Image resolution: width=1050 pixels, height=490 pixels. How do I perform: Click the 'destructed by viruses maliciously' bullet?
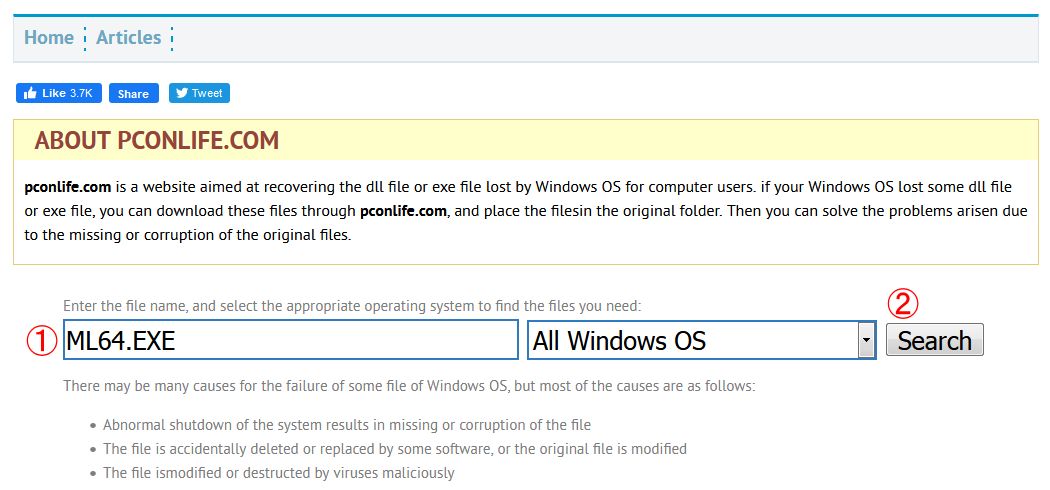tap(278, 473)
